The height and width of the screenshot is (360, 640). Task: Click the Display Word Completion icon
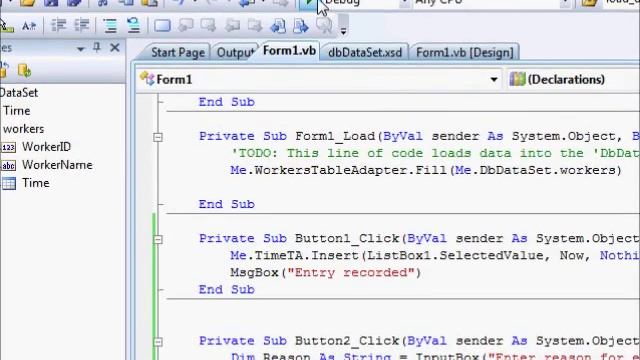pyautogui.click(x=29, y=26)
